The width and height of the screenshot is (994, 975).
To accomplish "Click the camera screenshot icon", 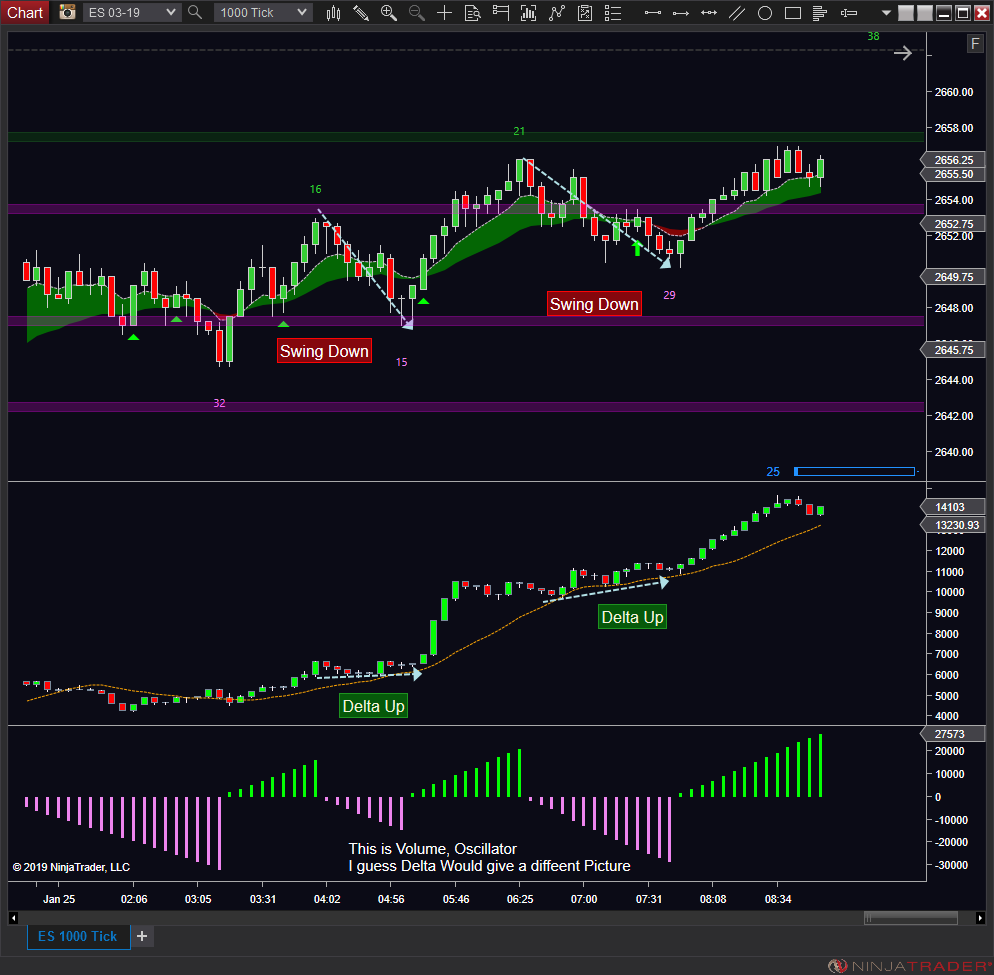I will pyautogui.click(x=67, y=12).
